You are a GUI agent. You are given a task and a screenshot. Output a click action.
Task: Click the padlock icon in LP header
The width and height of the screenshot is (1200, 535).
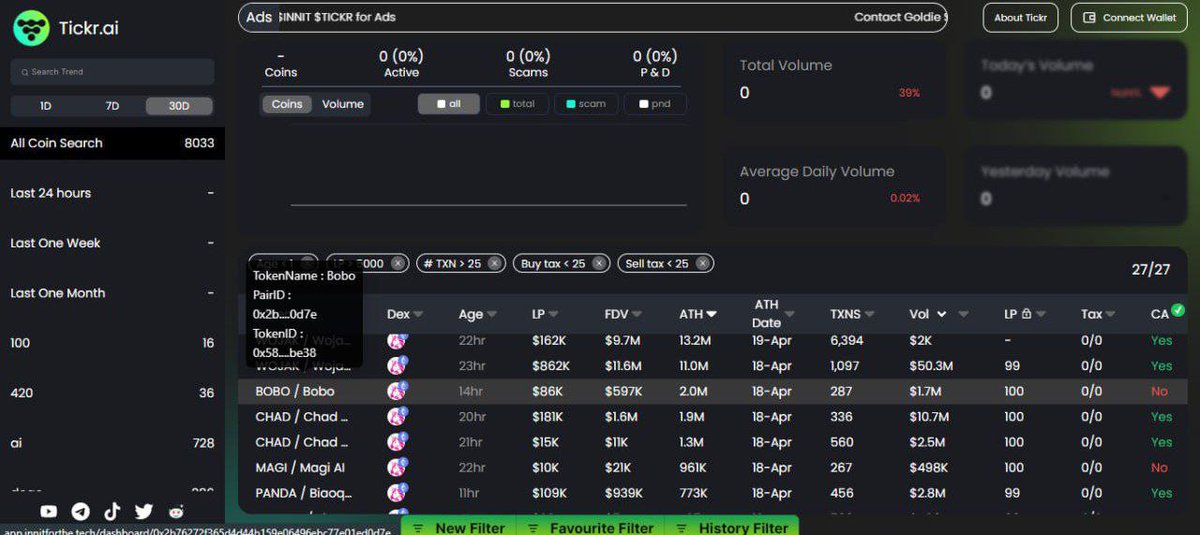[x=1027, y=314]
